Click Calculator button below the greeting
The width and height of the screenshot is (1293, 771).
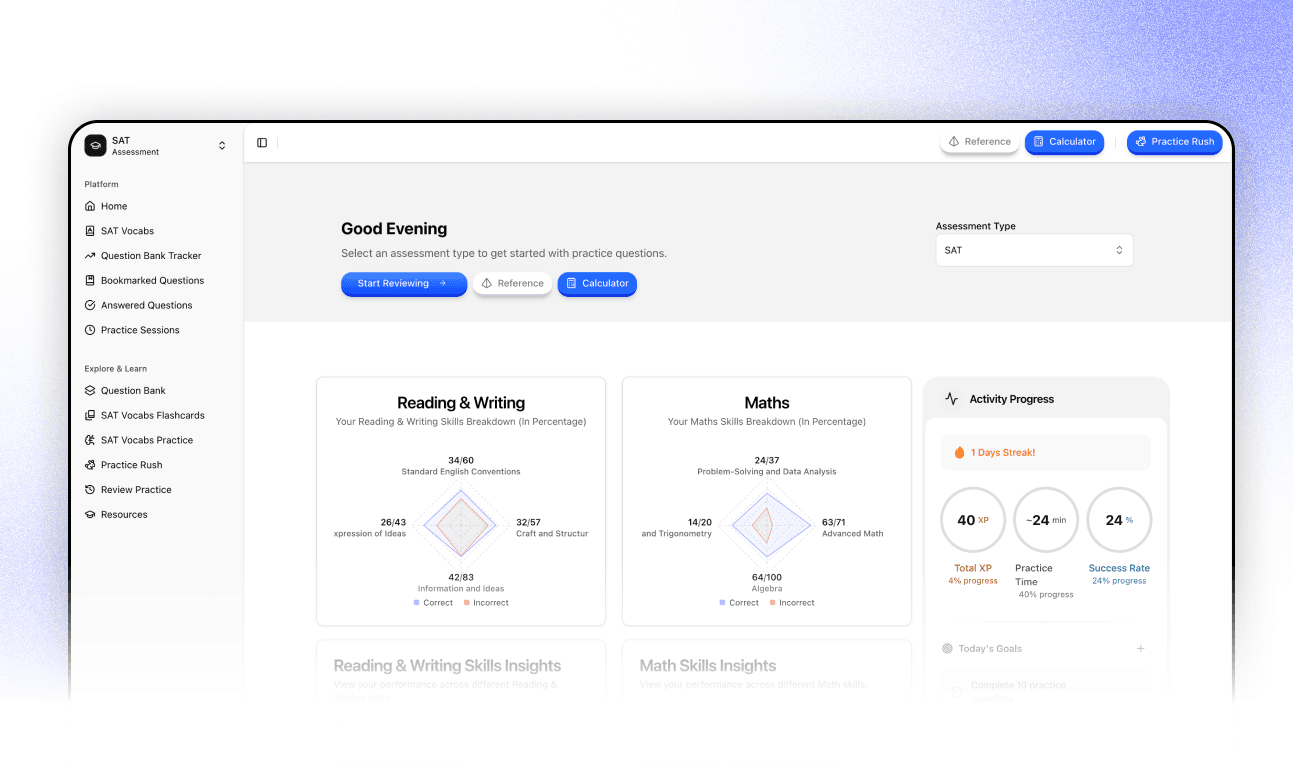coord(597,284)
